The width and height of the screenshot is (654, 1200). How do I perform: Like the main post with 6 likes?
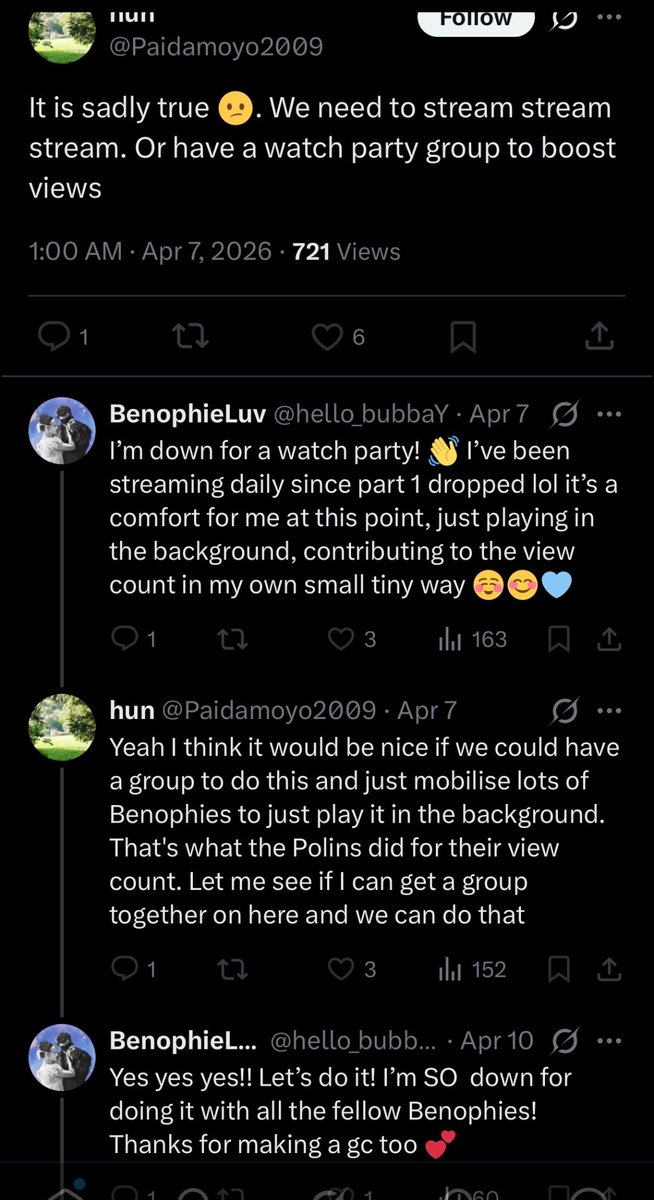(327, 338)
